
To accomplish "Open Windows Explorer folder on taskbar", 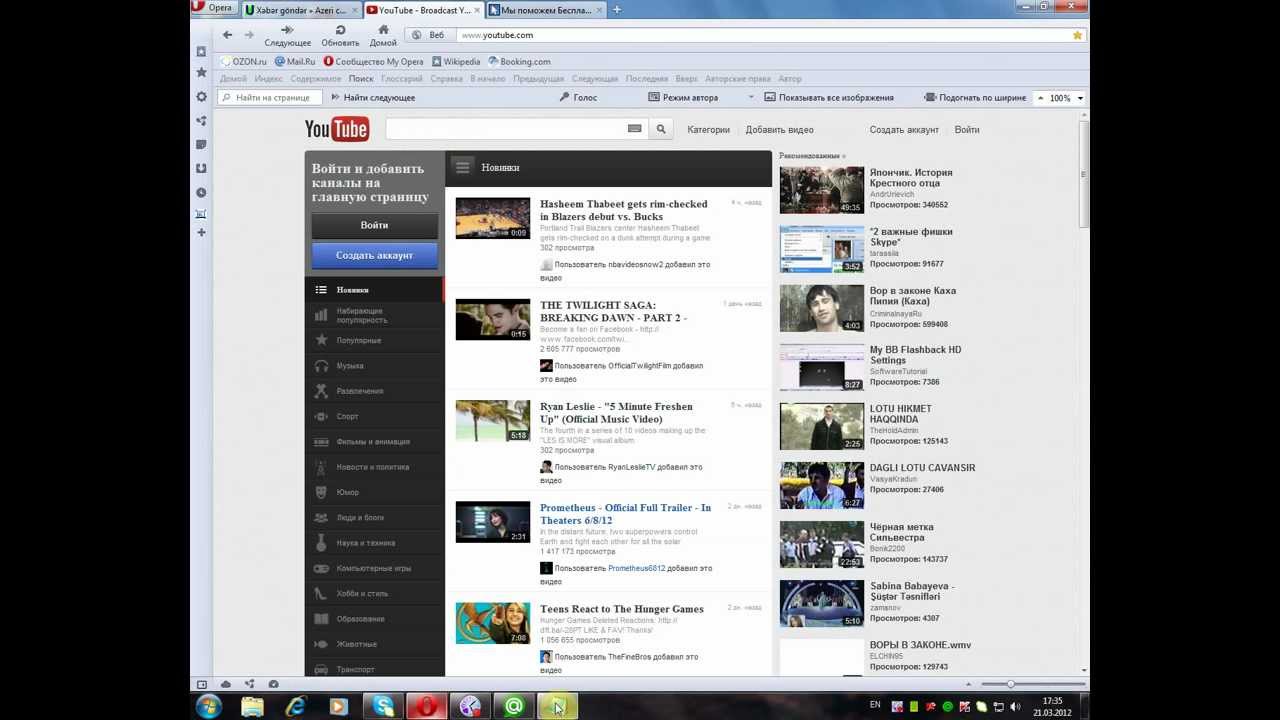I will pos(252,707).
